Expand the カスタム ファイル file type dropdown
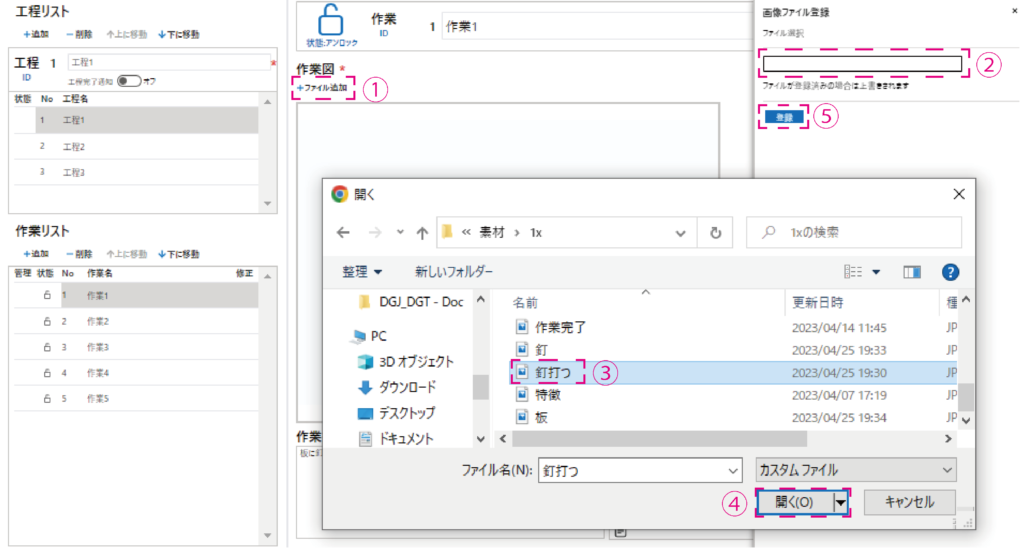Screen dimensions: 1024x548 click(x=853, y=469)
